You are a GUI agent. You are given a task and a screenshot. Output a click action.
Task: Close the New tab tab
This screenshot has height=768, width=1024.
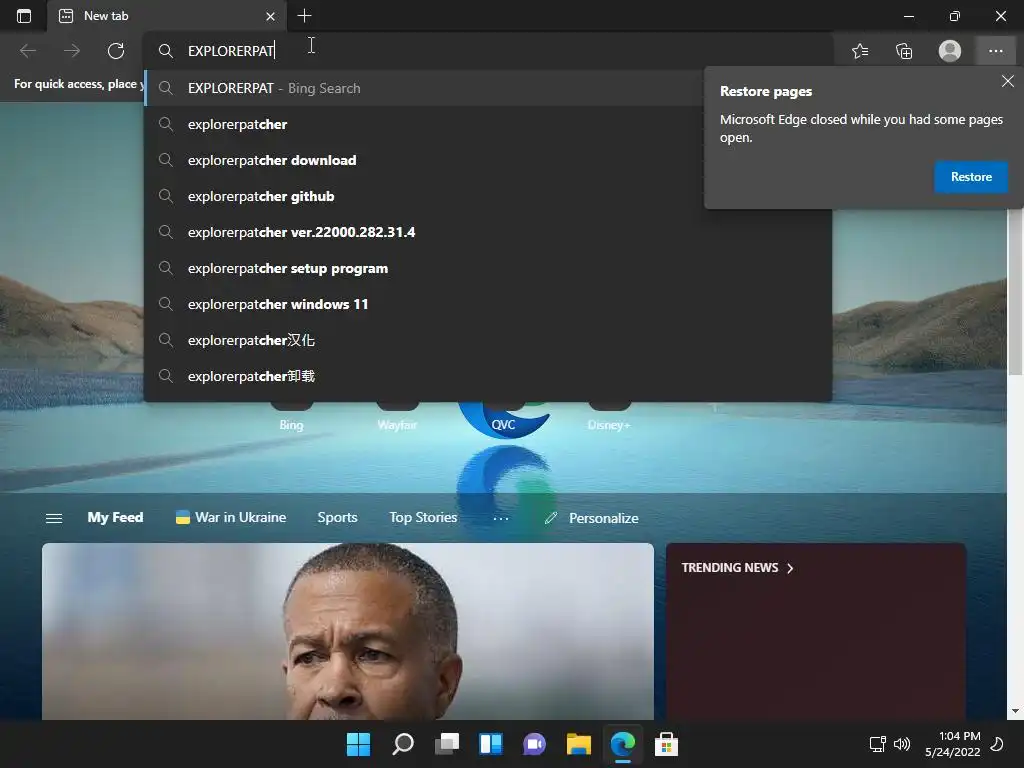coord(270,16)
